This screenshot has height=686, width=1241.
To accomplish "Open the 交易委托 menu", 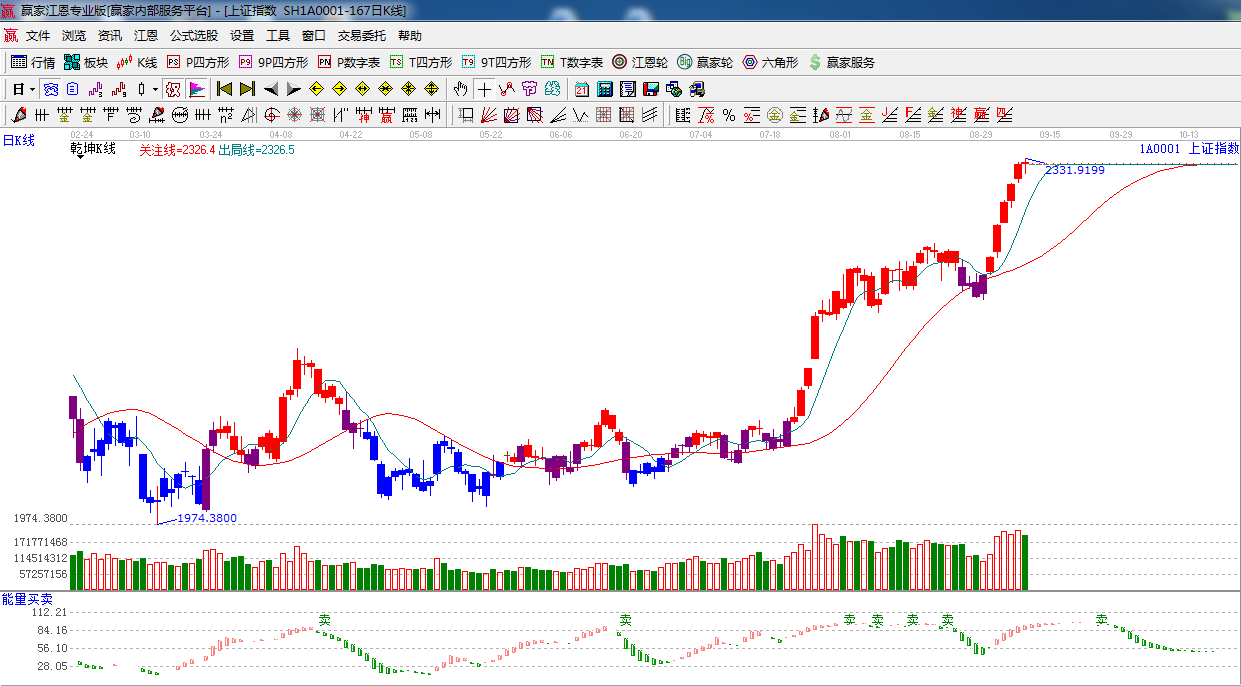I will coord(361,35).
